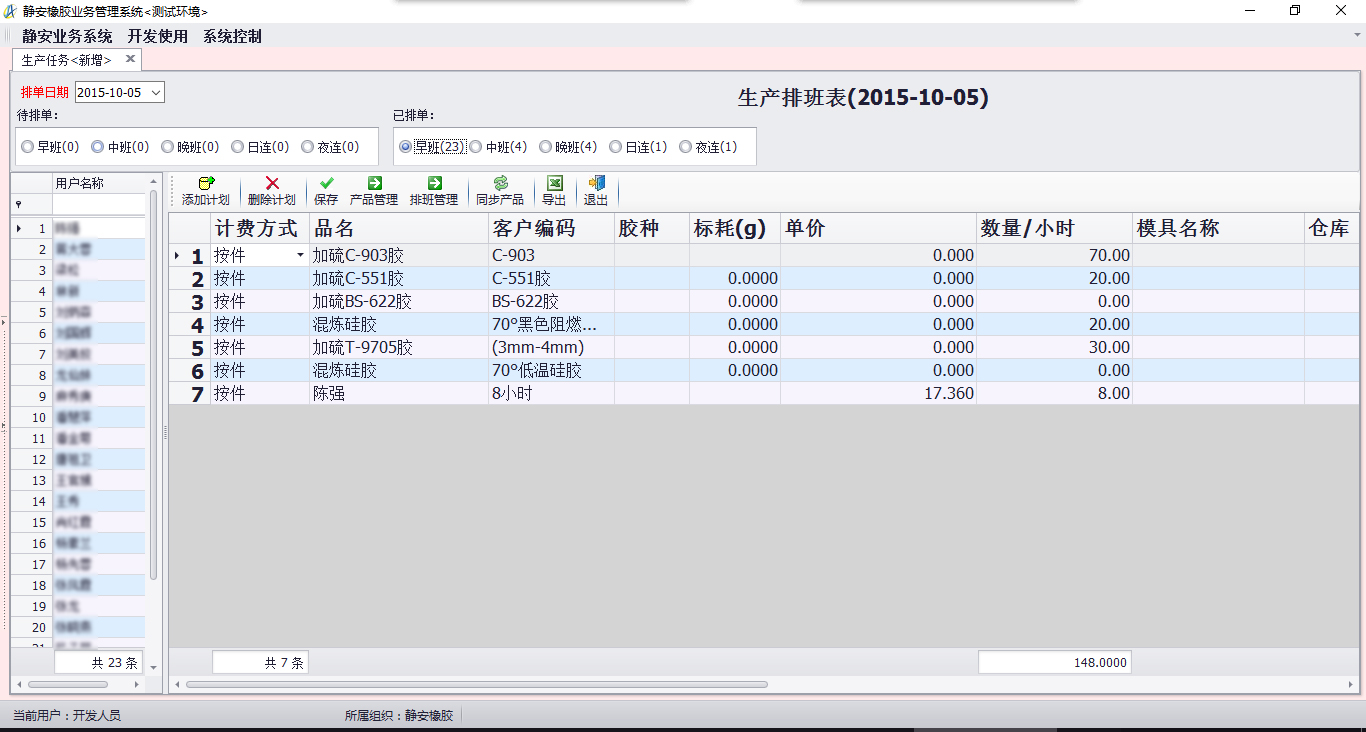
Task: Select the 已排单 晚班(4) radio button
Action: tap(546, 147)
